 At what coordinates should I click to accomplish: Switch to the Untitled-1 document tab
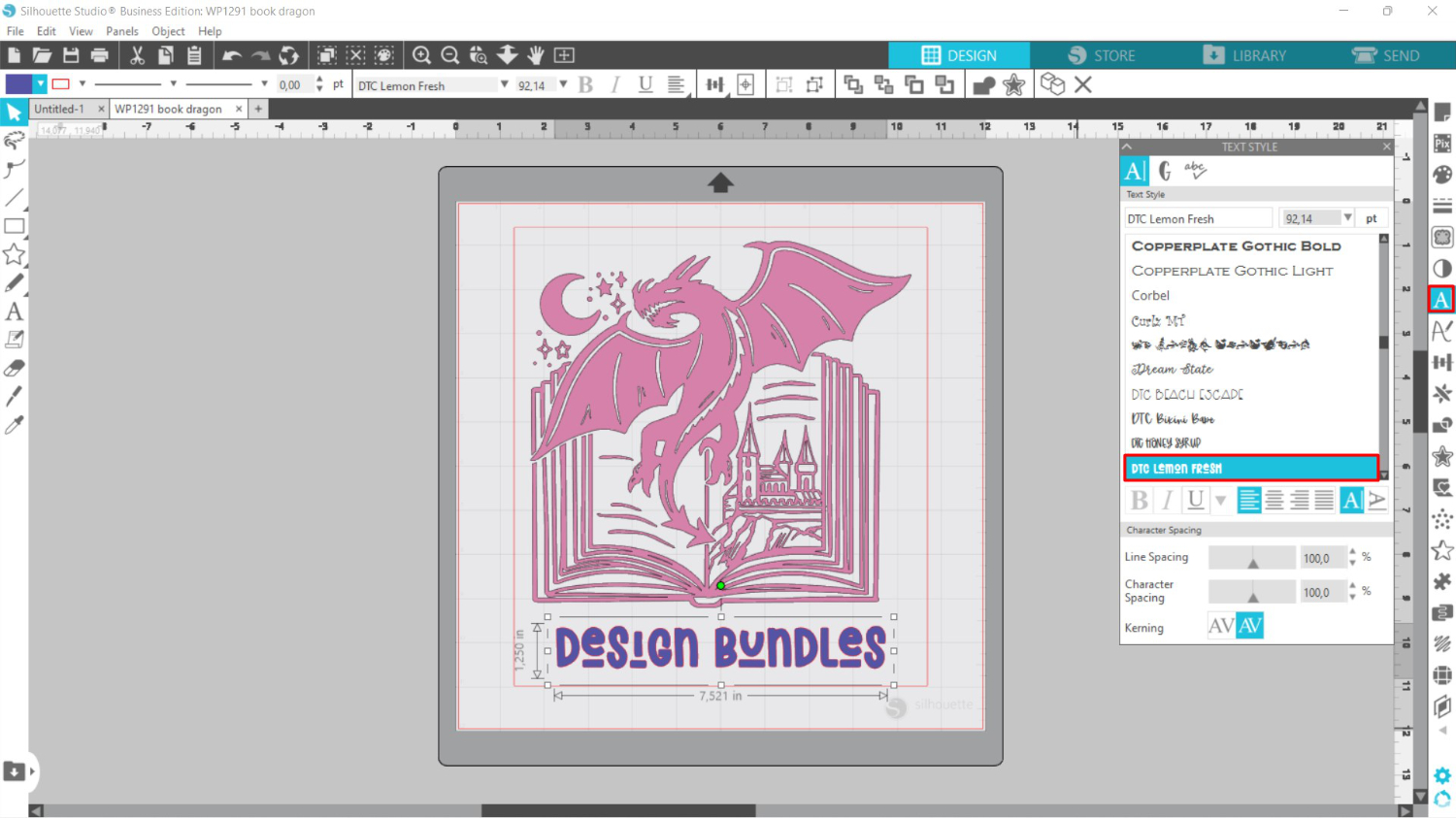coord(59,109)
